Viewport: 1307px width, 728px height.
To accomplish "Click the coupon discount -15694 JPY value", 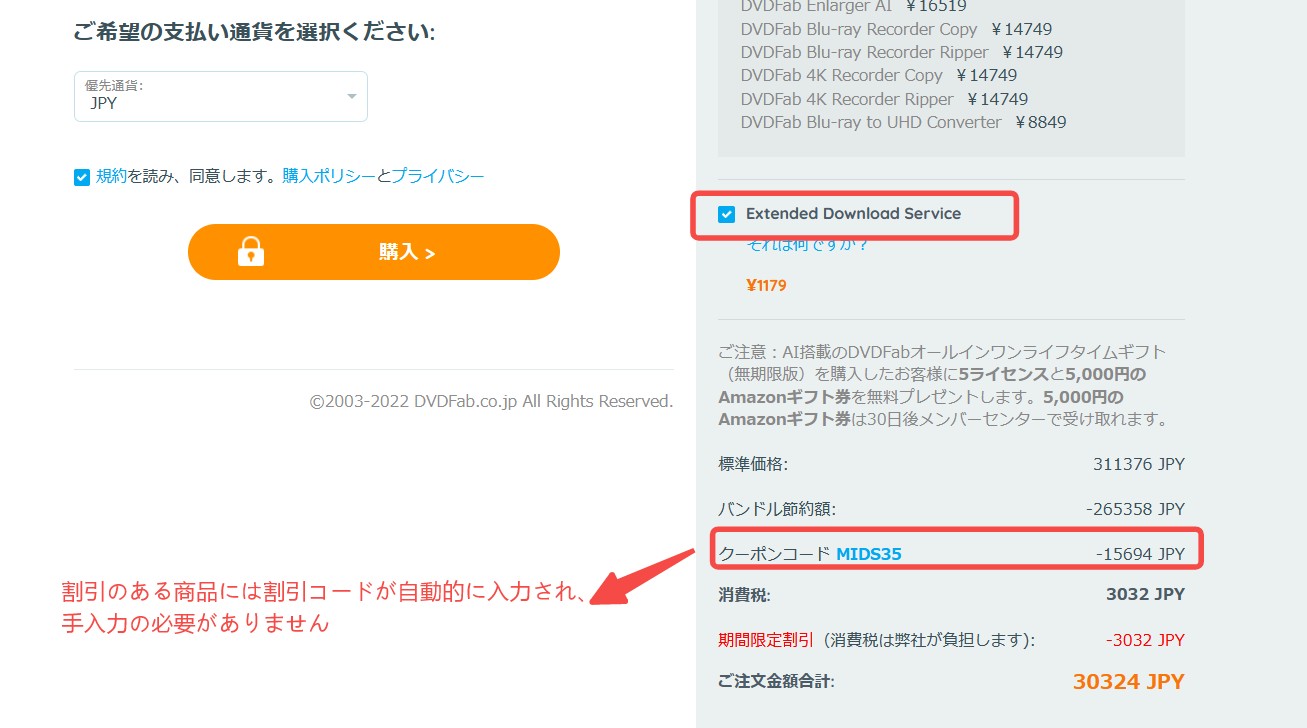I will click(1140, 553).
